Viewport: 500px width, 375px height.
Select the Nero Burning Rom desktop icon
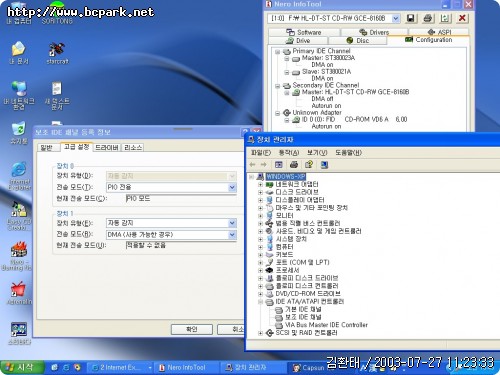(x=17, y=256)
